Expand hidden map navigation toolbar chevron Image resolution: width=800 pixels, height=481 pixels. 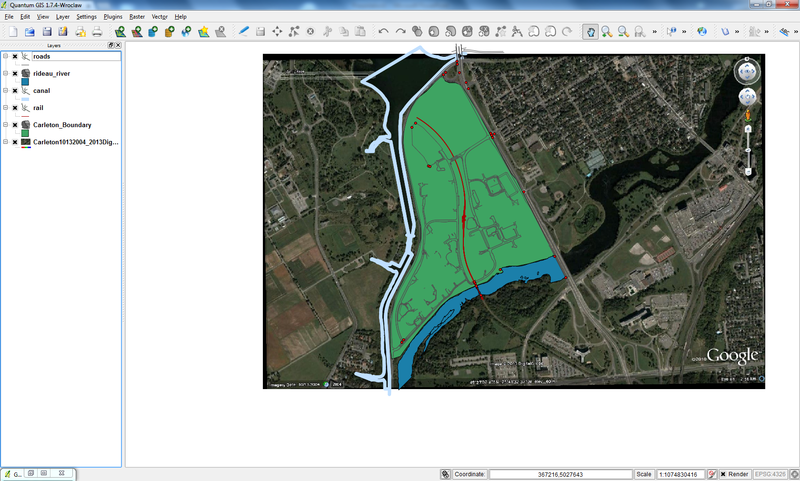click(x=655, y=32)
